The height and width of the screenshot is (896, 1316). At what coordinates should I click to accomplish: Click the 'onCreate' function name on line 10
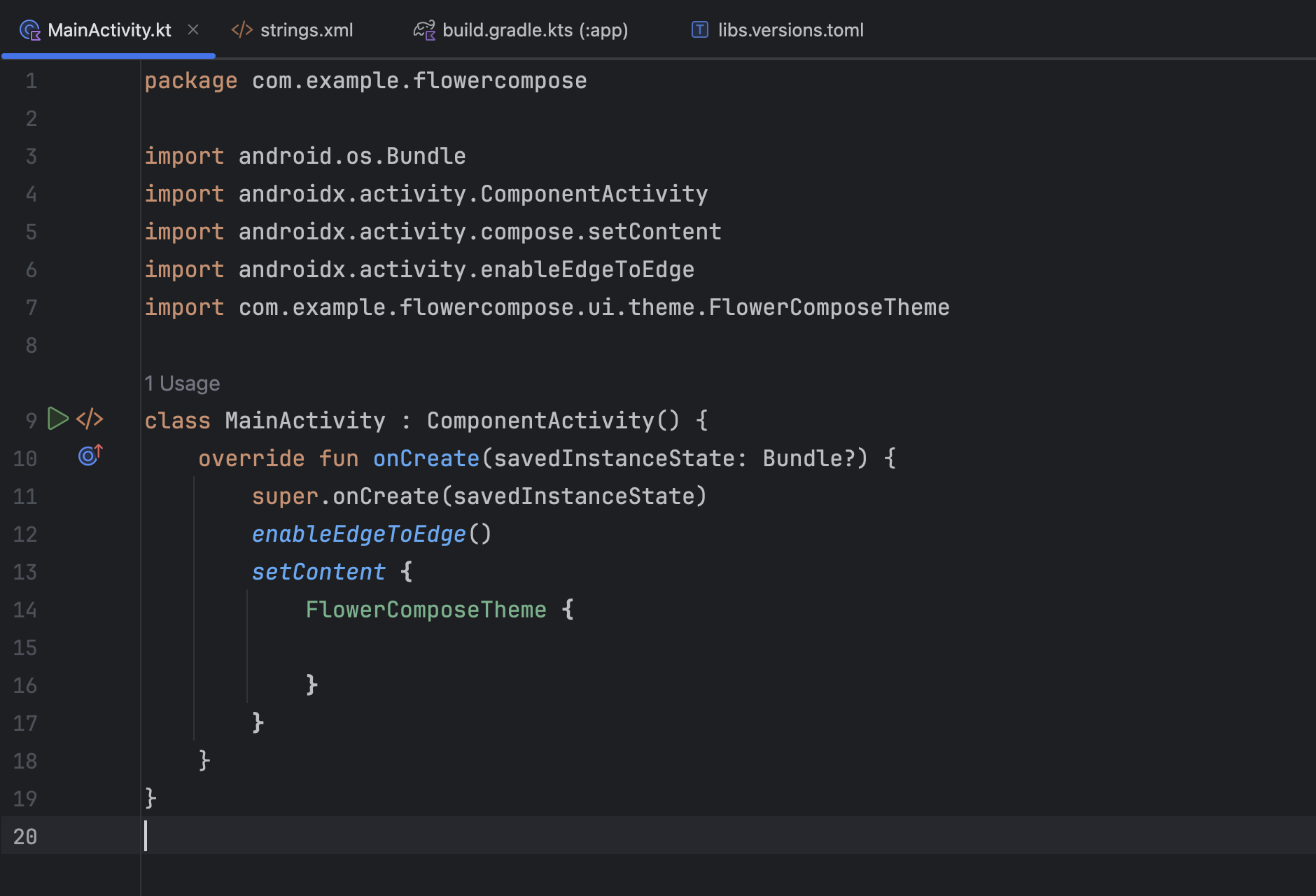(x=426, y=458)
